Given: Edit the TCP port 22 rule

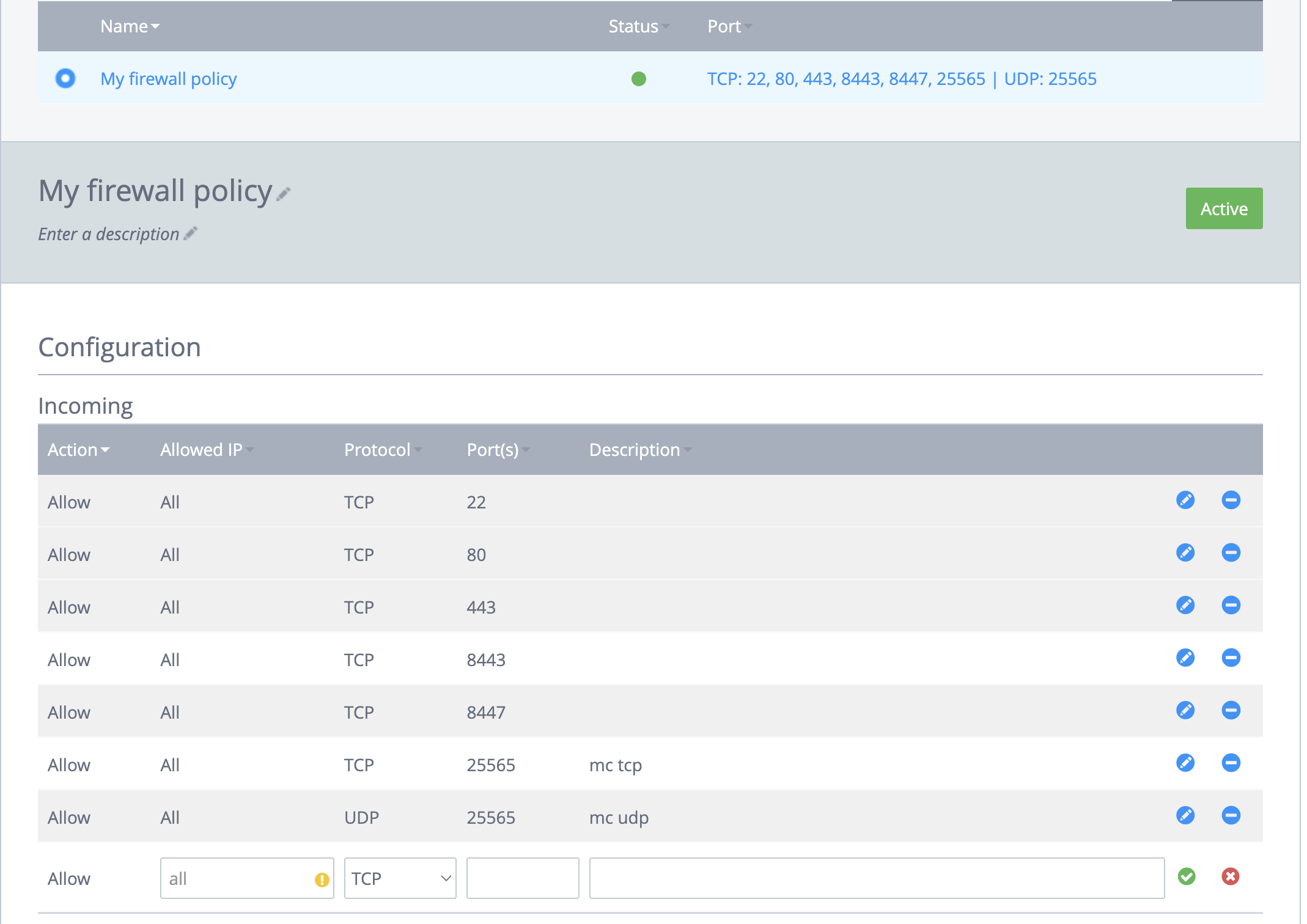Looking at the screenshot, I should tap(1185, 501).
